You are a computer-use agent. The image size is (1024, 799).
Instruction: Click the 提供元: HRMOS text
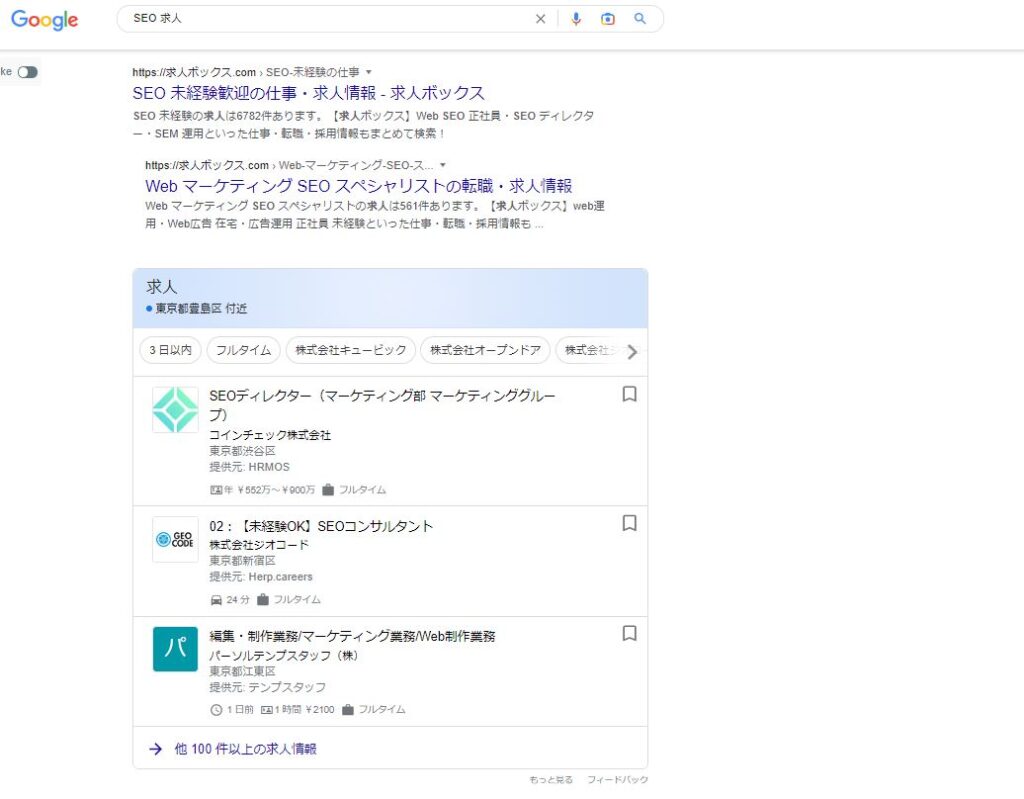(x=249, y=467)
